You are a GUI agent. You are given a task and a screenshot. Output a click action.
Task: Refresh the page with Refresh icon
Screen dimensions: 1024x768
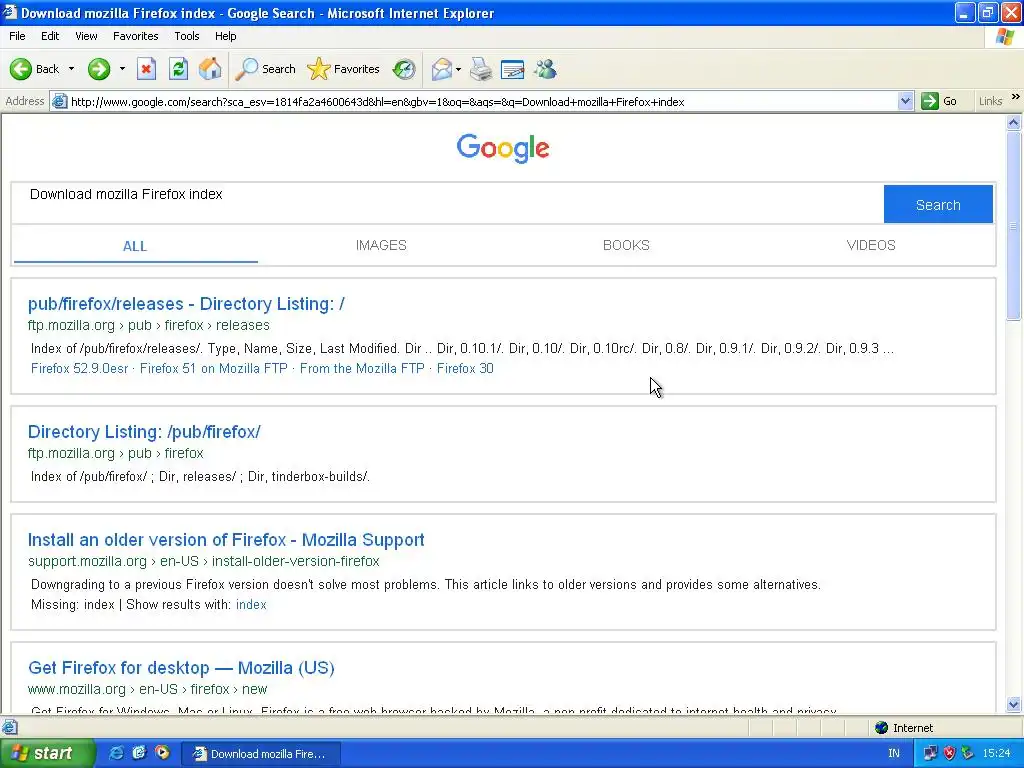point(178,69)
